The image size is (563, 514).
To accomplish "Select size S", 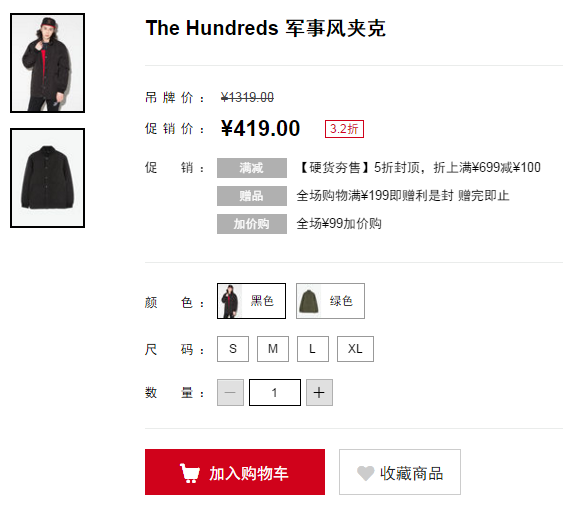I will click(233, 349).
